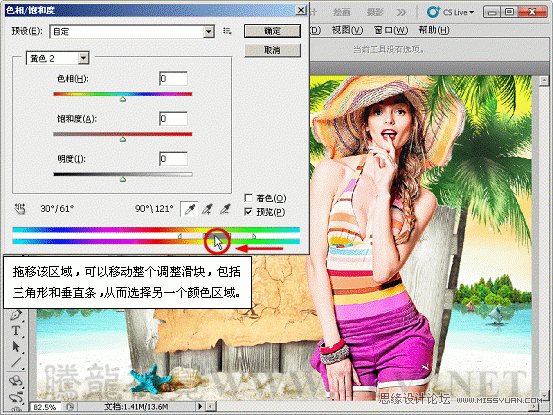Open the 视图(V) menu
Image resolution: width=553 pixels, height=415 pixels.
point(347,30)
